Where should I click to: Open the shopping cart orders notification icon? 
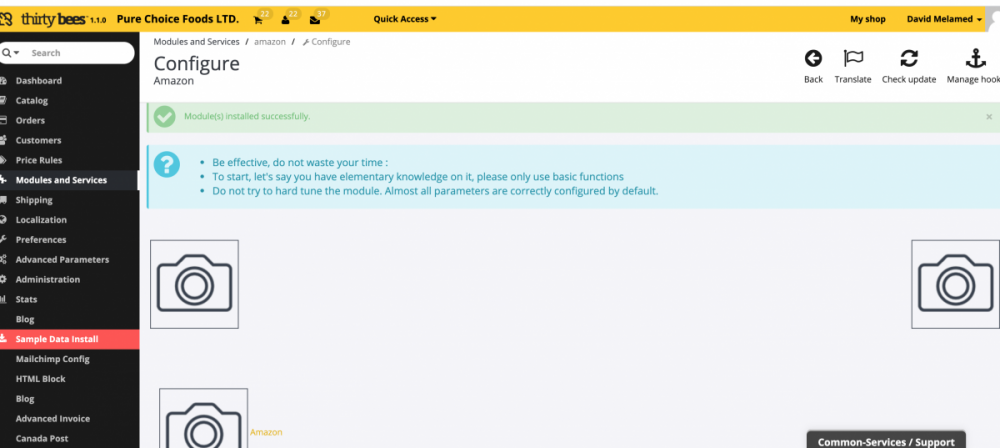point(258,19)
